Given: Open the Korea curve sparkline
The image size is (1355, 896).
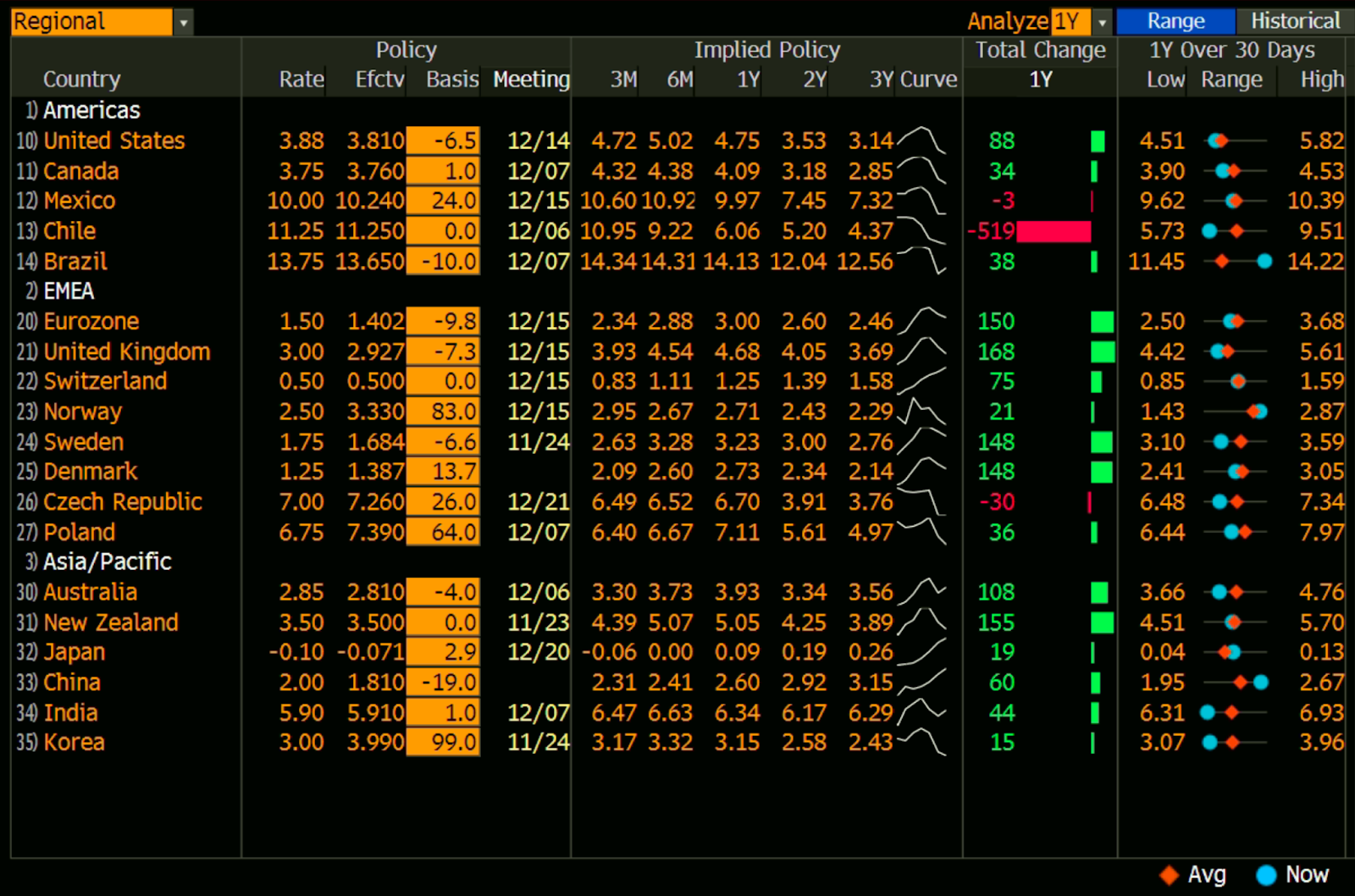Looking at the screenshot, I should [x=921, y=742].
